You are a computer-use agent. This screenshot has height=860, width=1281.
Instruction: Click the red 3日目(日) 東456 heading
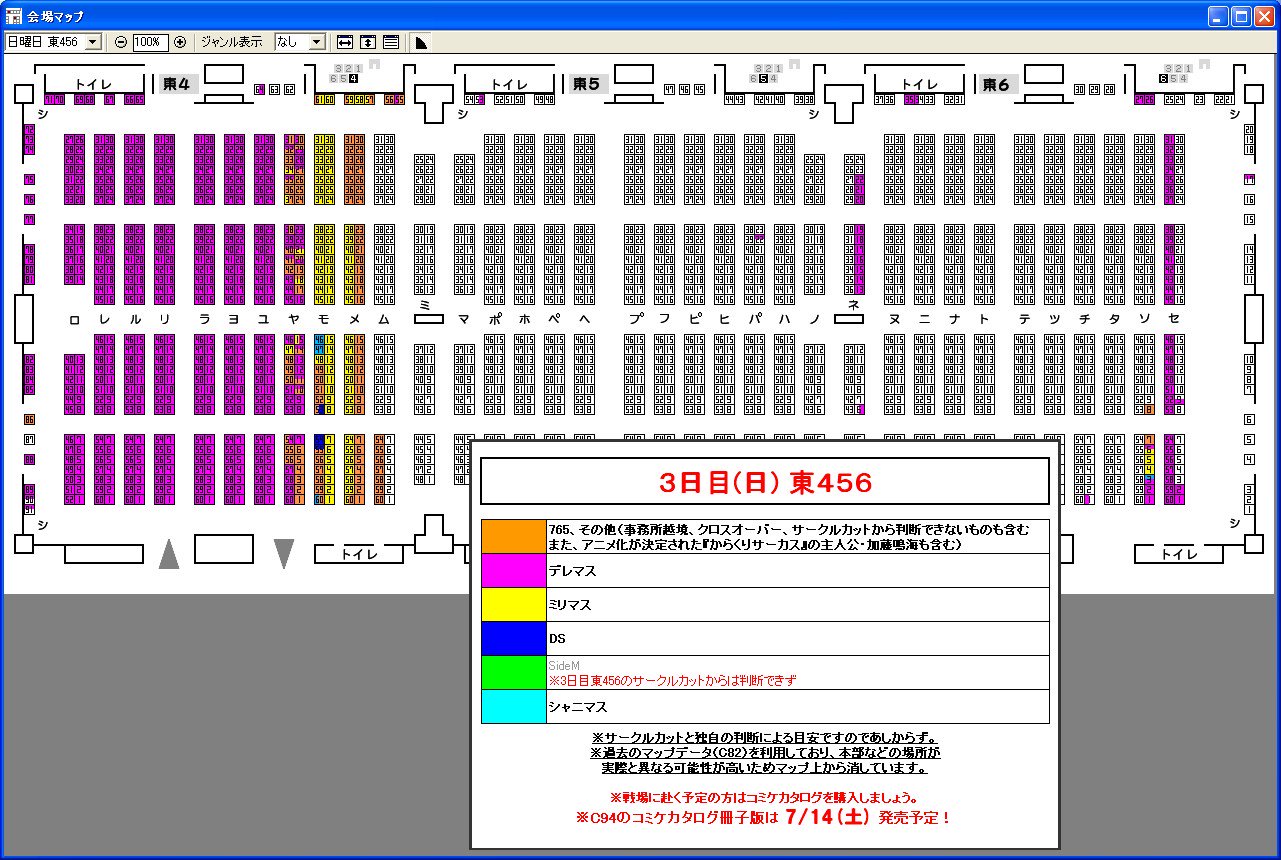click(765, 482)
